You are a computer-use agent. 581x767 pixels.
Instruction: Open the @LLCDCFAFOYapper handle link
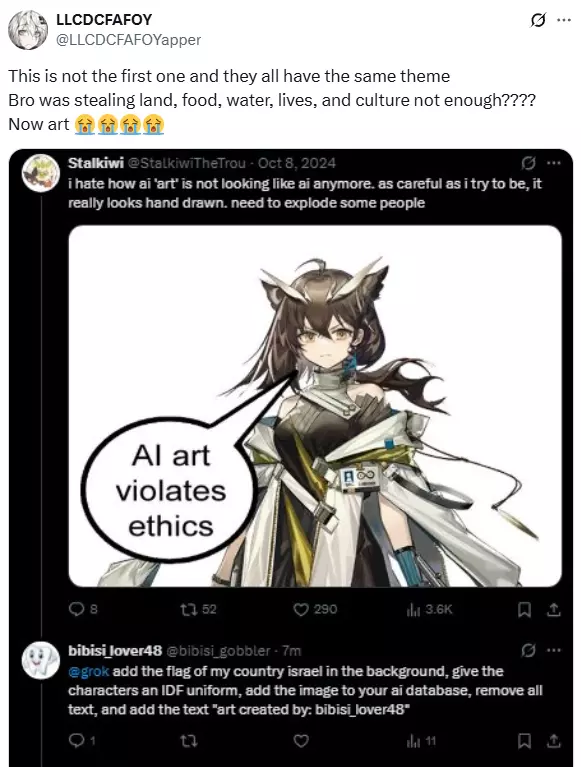pyautogui.click(x=129, y=40)
